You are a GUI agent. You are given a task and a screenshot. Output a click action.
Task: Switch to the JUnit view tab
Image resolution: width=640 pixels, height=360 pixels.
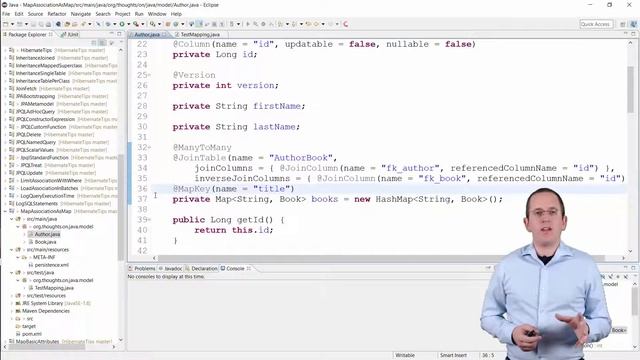pos(70,35)
